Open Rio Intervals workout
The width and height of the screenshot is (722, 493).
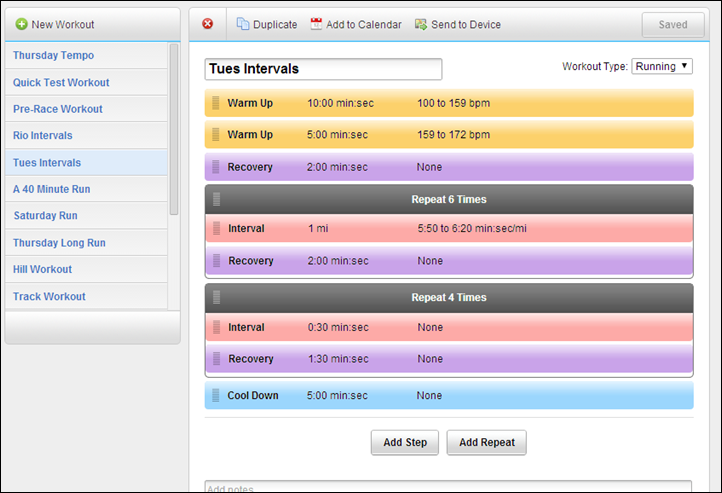[86, 135]
